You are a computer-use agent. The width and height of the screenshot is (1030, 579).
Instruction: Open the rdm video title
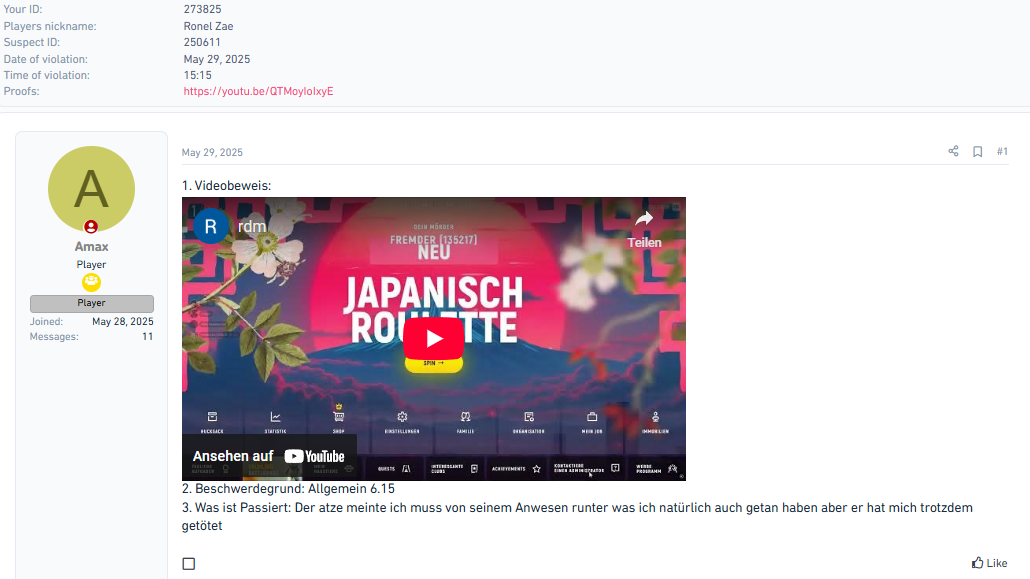pyautogui.click(x=252, y=227)
